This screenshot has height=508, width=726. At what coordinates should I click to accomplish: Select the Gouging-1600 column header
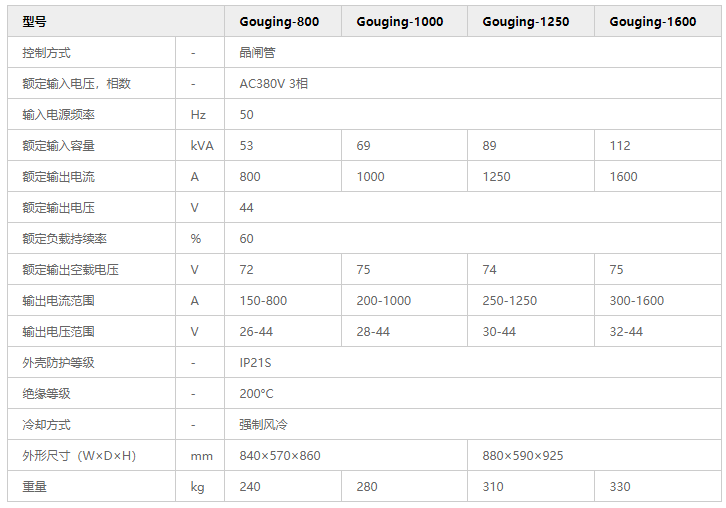(652, 21)
